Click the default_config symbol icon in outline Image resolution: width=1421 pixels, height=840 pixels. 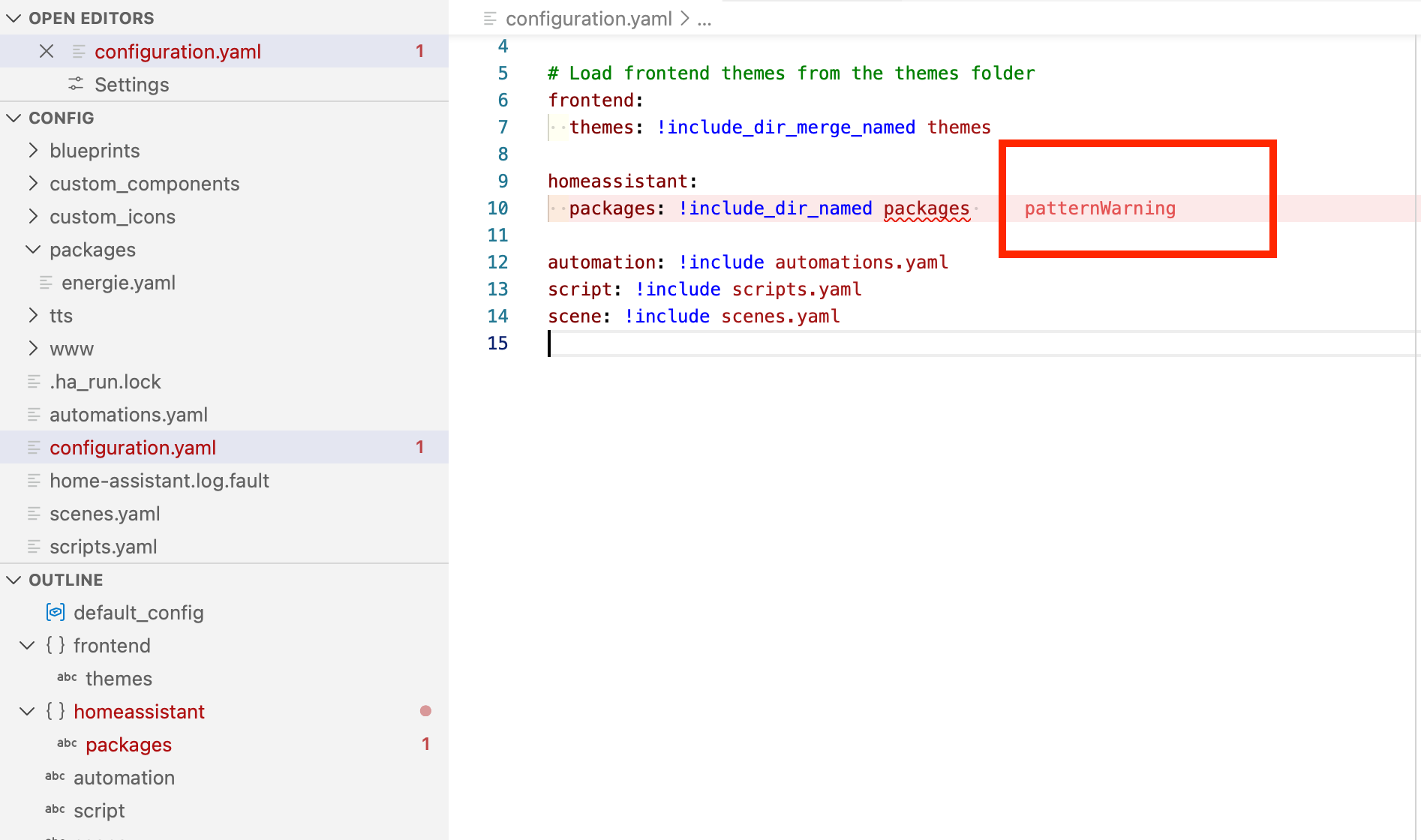point(56,612)
